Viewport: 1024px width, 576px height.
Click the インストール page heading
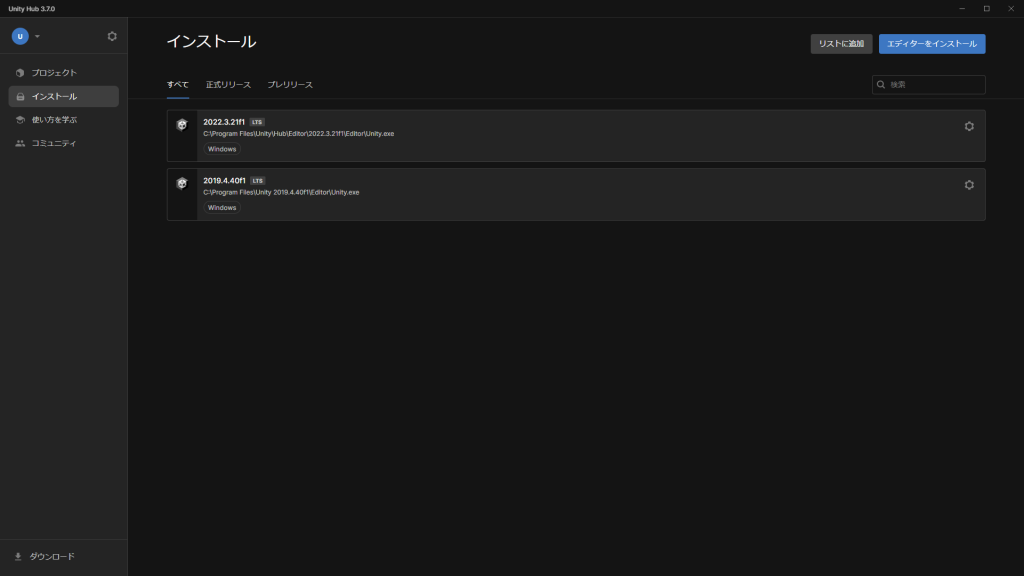(212, 42)
